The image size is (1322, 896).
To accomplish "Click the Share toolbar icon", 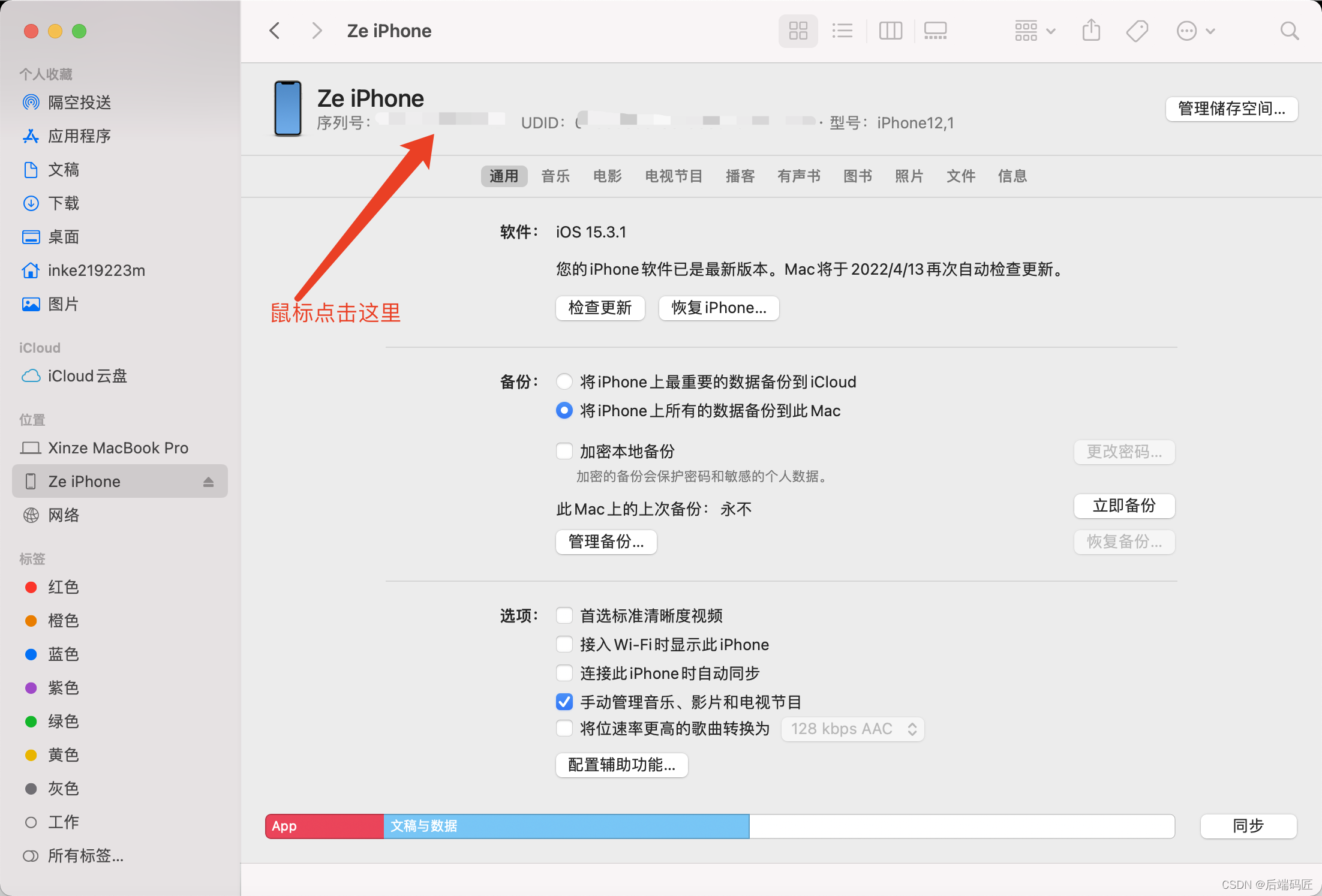I will 1091,31.
